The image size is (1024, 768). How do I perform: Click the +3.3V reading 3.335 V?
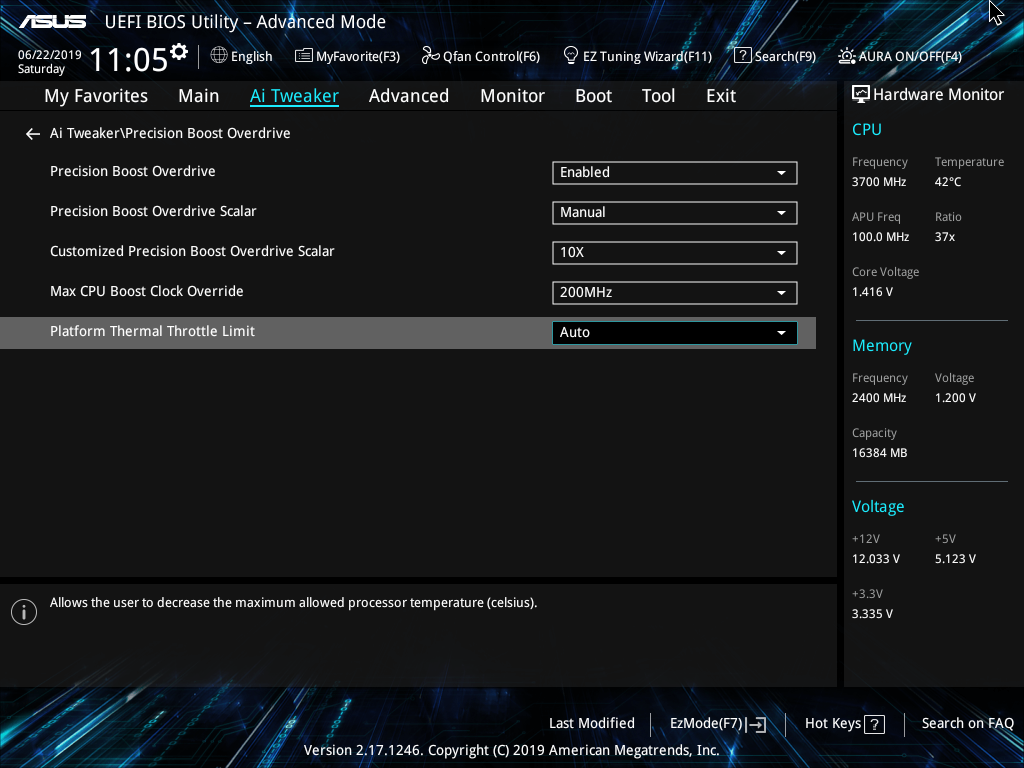pos(872,614)
